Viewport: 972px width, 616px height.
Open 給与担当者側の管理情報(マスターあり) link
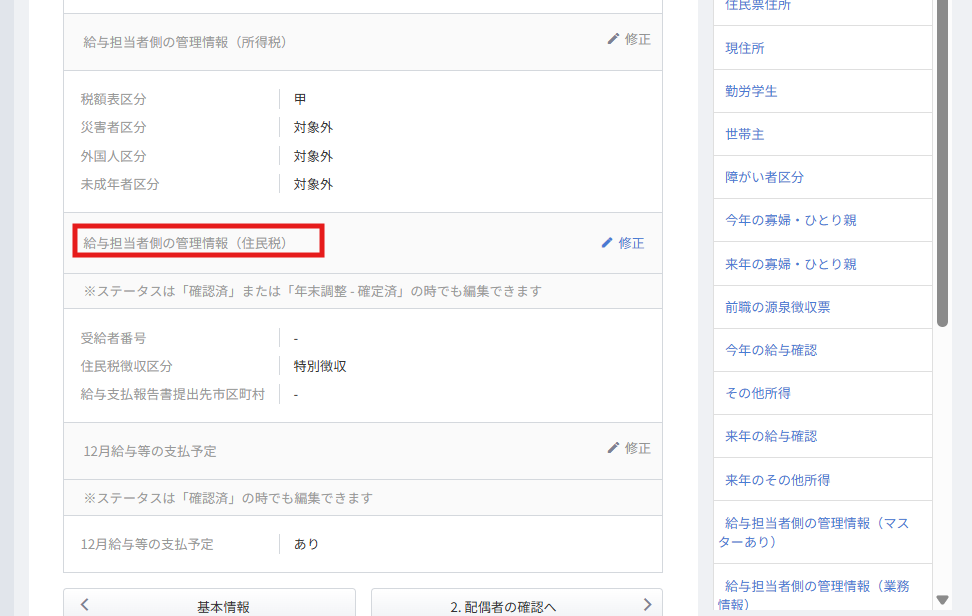[816, 532]
